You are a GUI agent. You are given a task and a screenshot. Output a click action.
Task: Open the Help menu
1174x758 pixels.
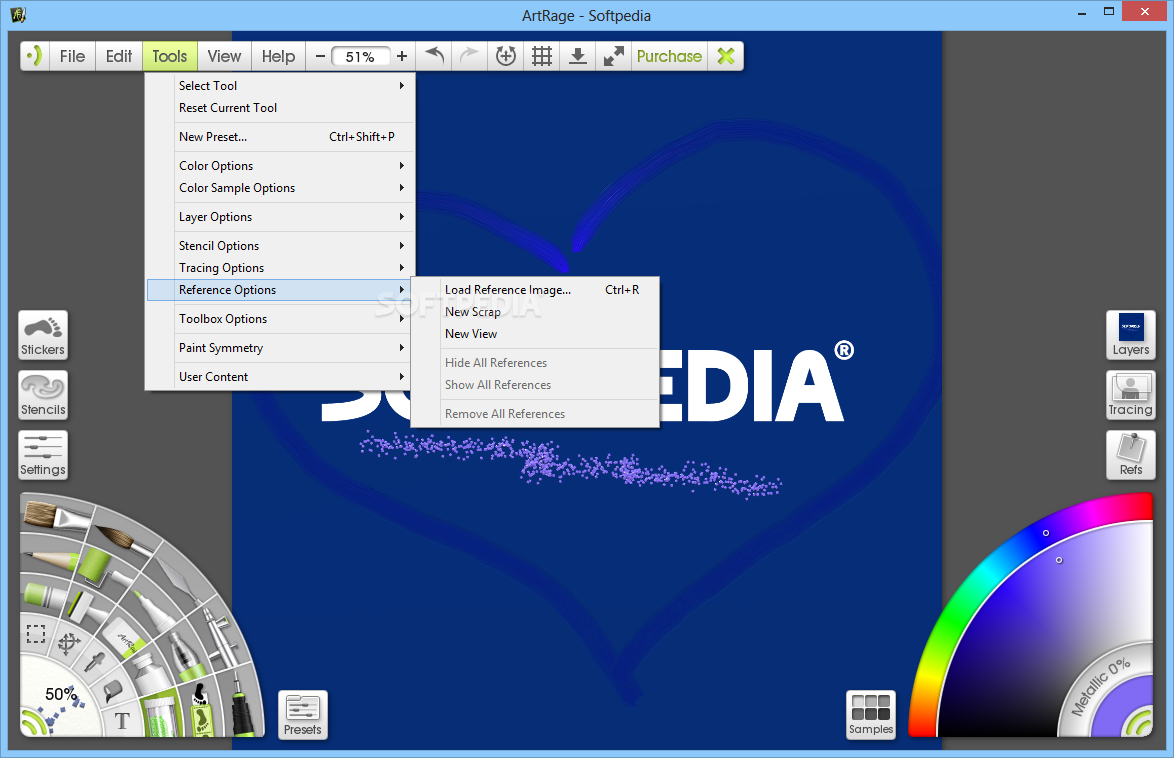click(279, 56)
